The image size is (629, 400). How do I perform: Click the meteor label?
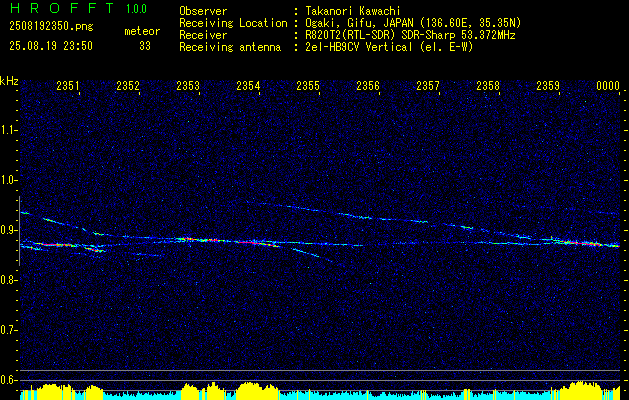(x=142, y=31)
